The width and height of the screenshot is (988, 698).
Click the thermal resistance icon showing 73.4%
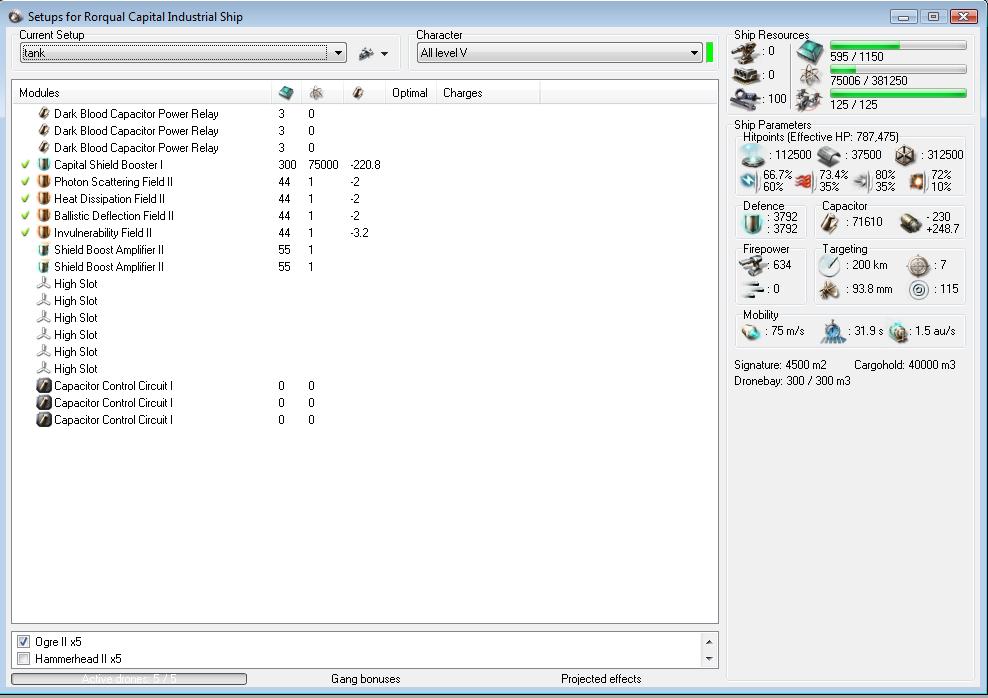[805, 181]
